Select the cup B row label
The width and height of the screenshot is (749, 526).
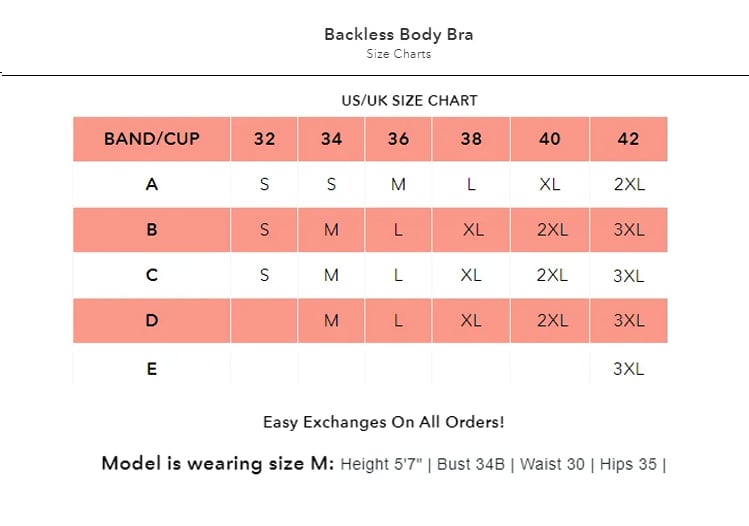point(152,230)
